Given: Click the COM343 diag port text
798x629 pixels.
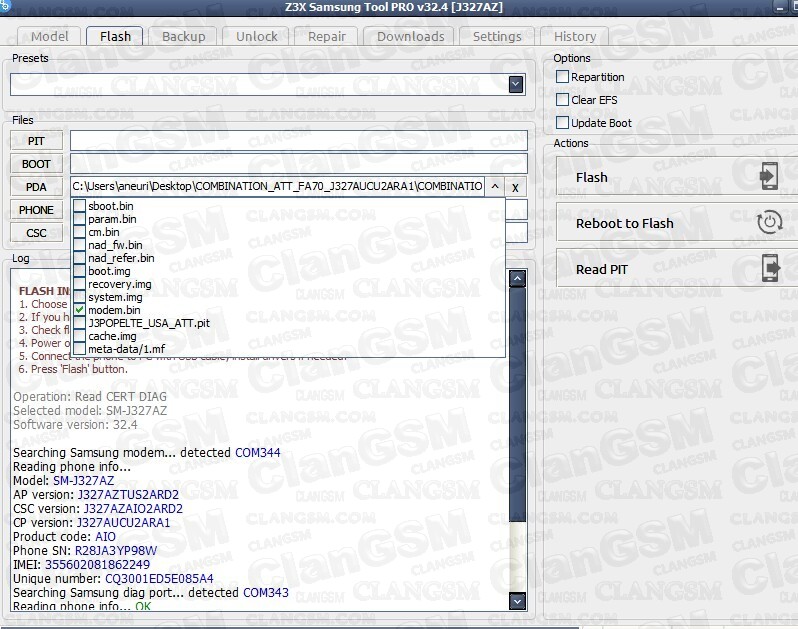Looking at the screenshot, I should pos(266,592).
